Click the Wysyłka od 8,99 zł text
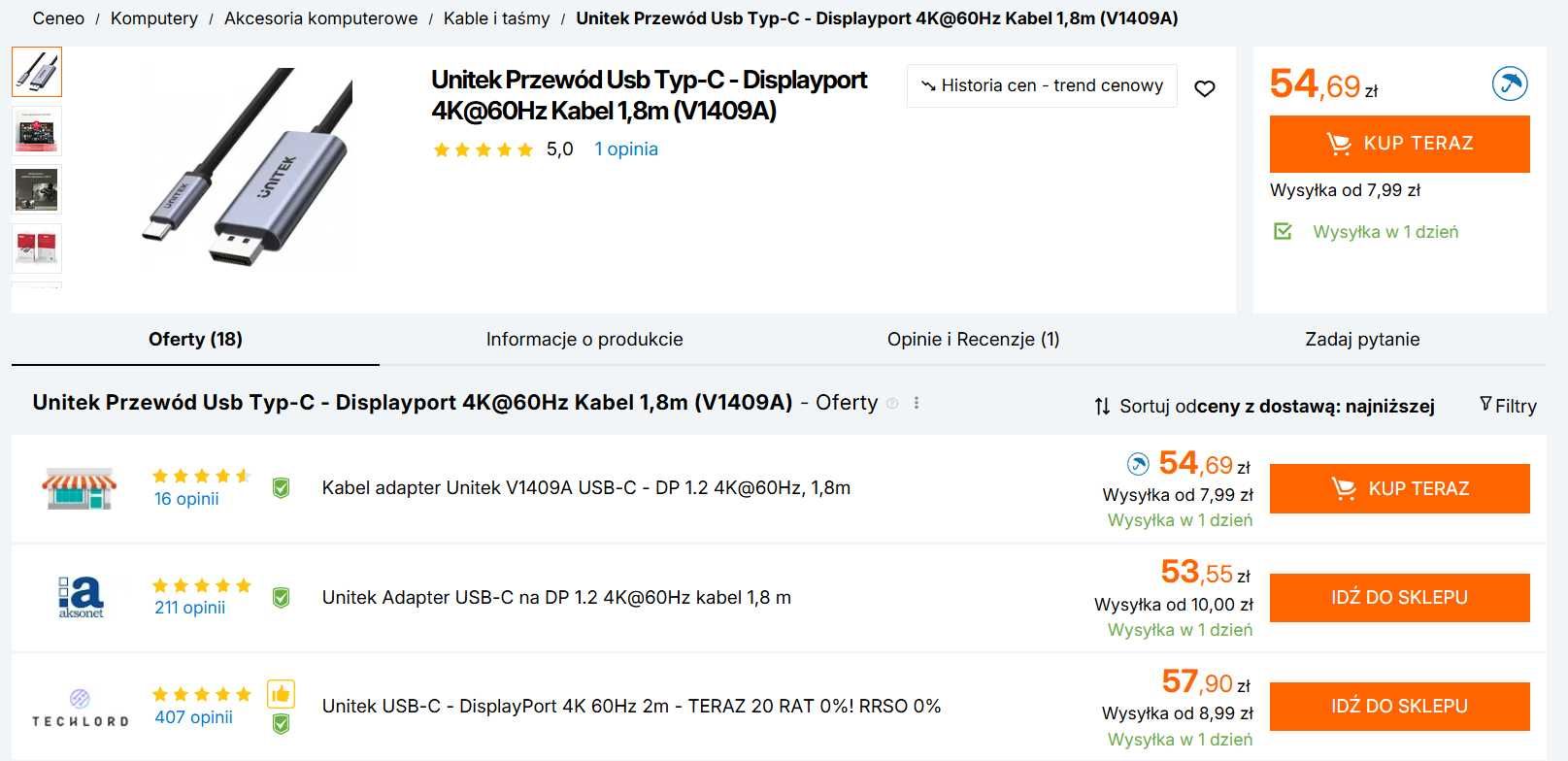This screenshot has height=761, width=1568. pyautogui.click(x=1178, y=713)
